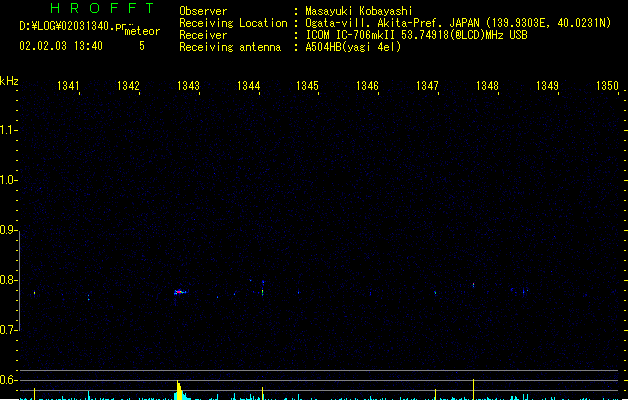Click the 1347 time axis label
Screen dimensions: 629x400
(427, 86)
